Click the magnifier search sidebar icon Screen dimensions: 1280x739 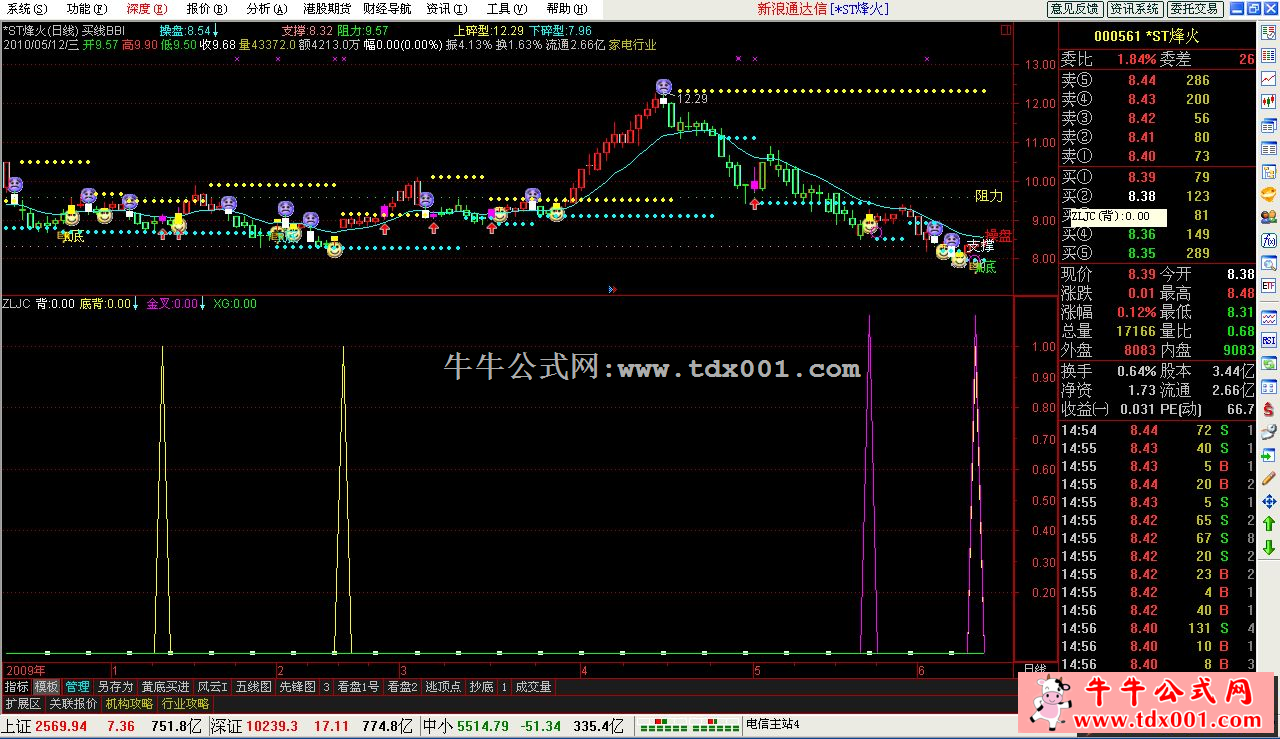(1269, 263)
